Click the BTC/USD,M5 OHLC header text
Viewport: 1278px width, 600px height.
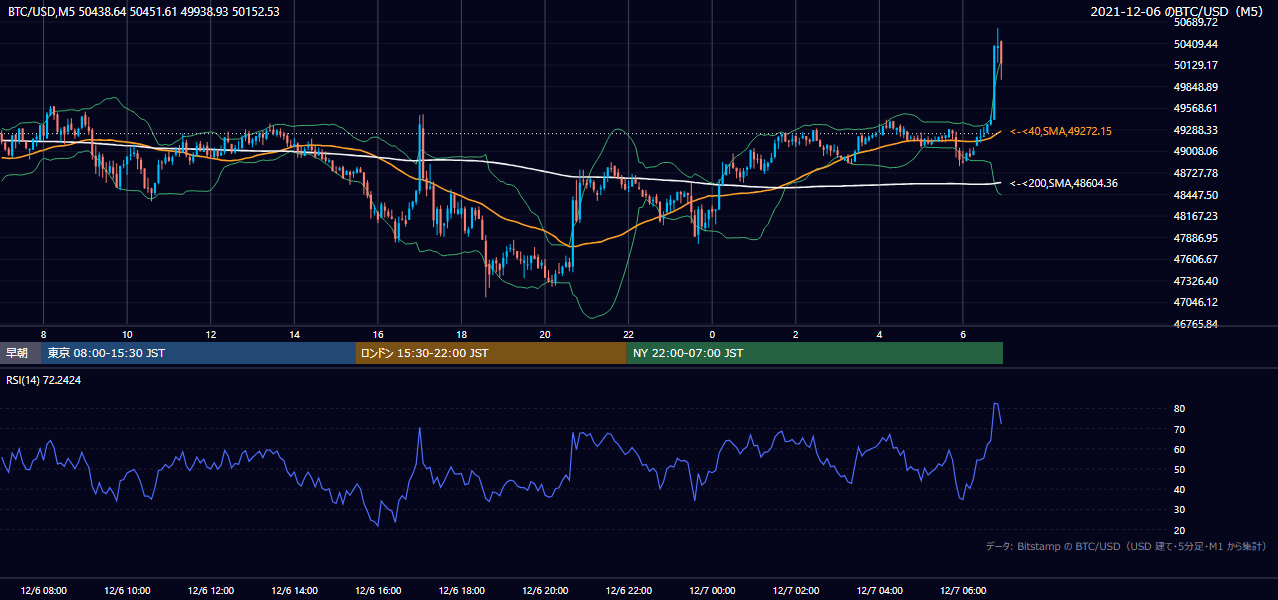point(144,12)
